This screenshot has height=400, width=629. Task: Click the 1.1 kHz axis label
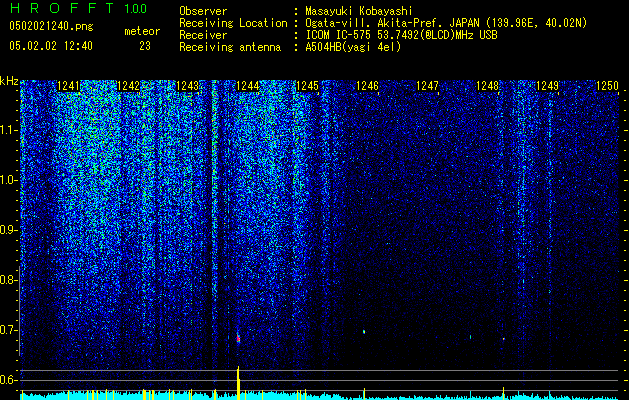pos(8,130)
